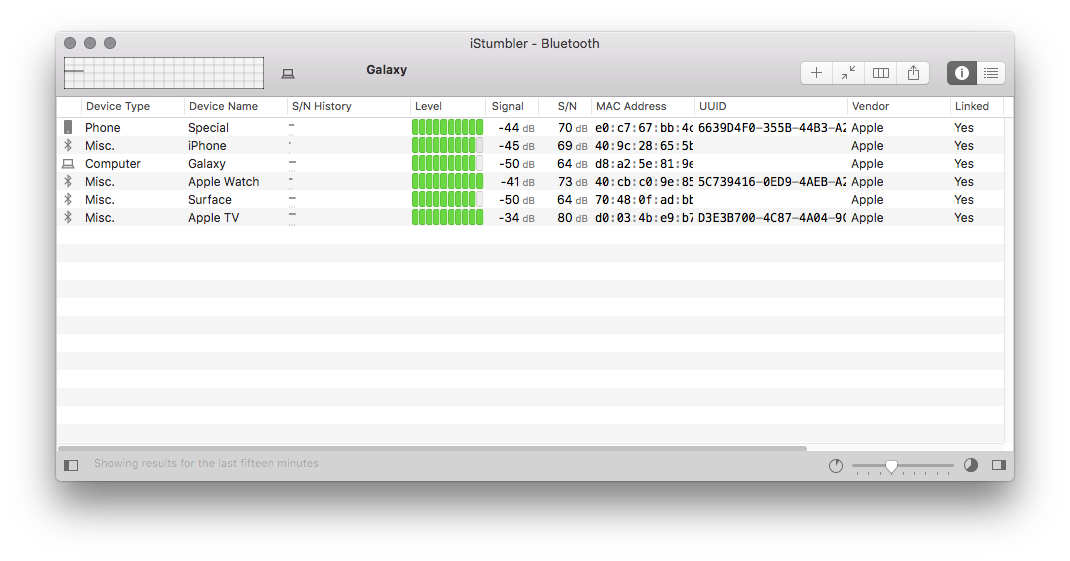Click the Phone device type cell
This screenshot has width=1070, height=561.
(102, 128)
